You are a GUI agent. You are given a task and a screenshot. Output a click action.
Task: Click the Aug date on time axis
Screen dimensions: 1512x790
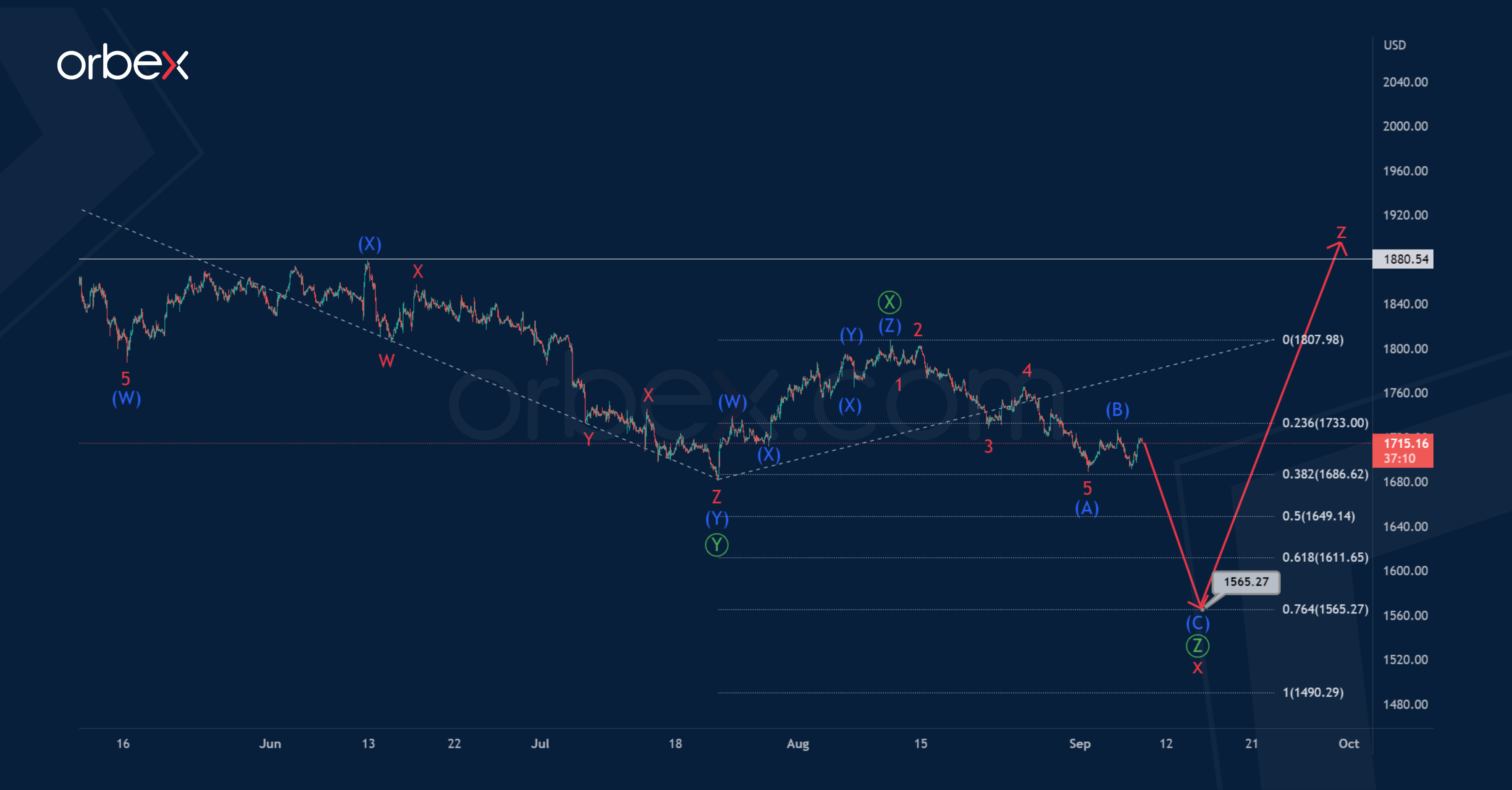coord(798,744)
